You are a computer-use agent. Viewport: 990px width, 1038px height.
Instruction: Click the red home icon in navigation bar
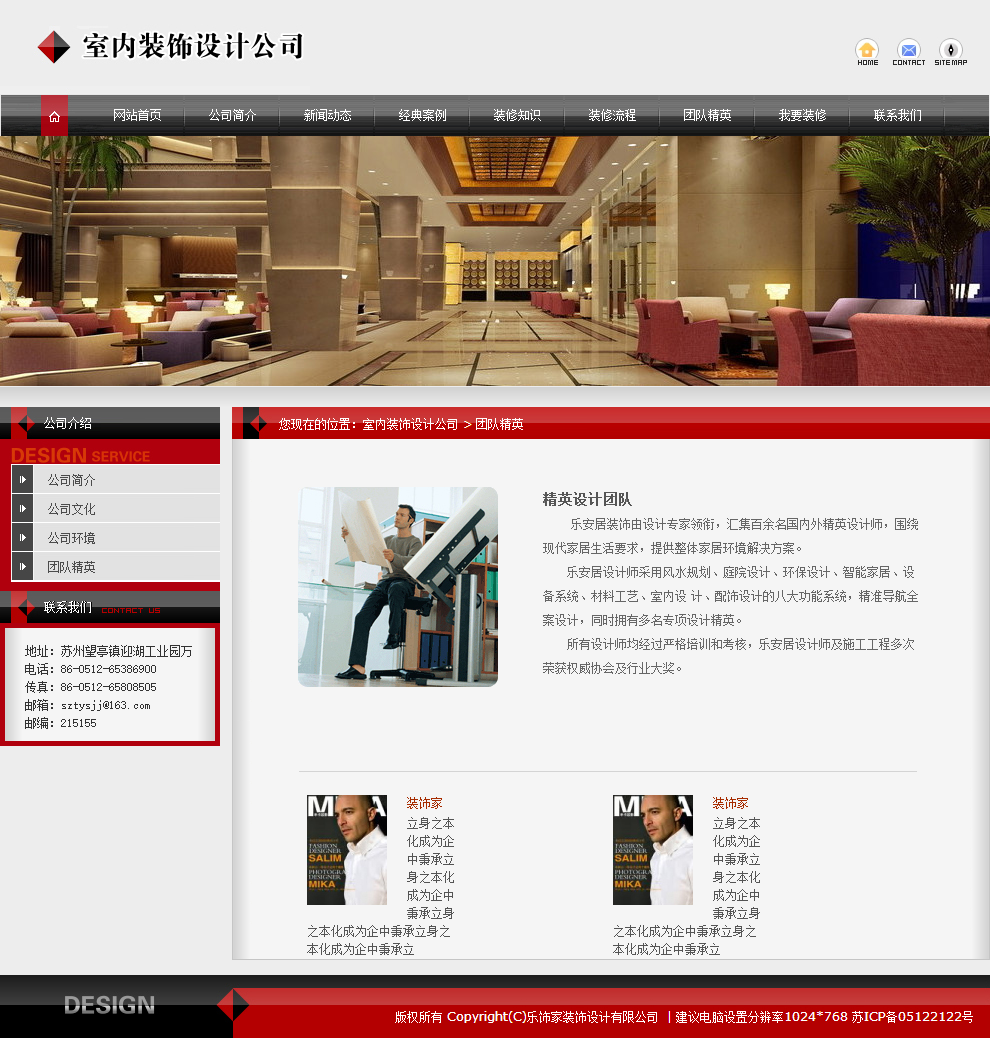pyautogui.click(x=54, y=115)
